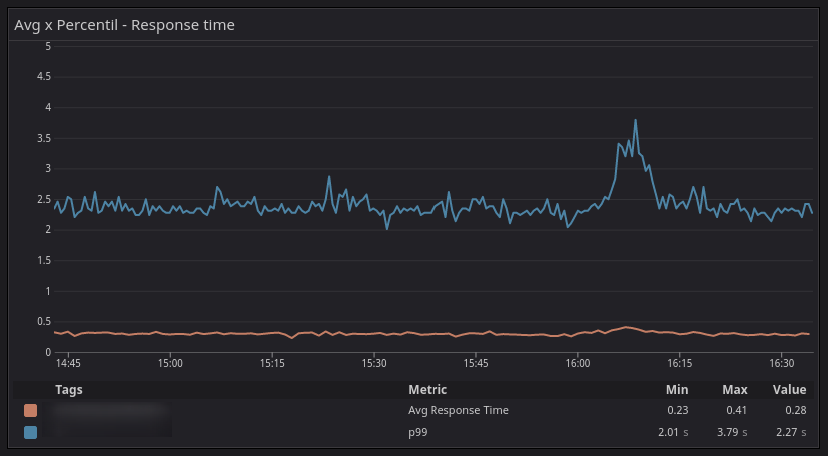828x456 pixels.
Task: Click the 15:00 time axis label
Action: [170, 362]
